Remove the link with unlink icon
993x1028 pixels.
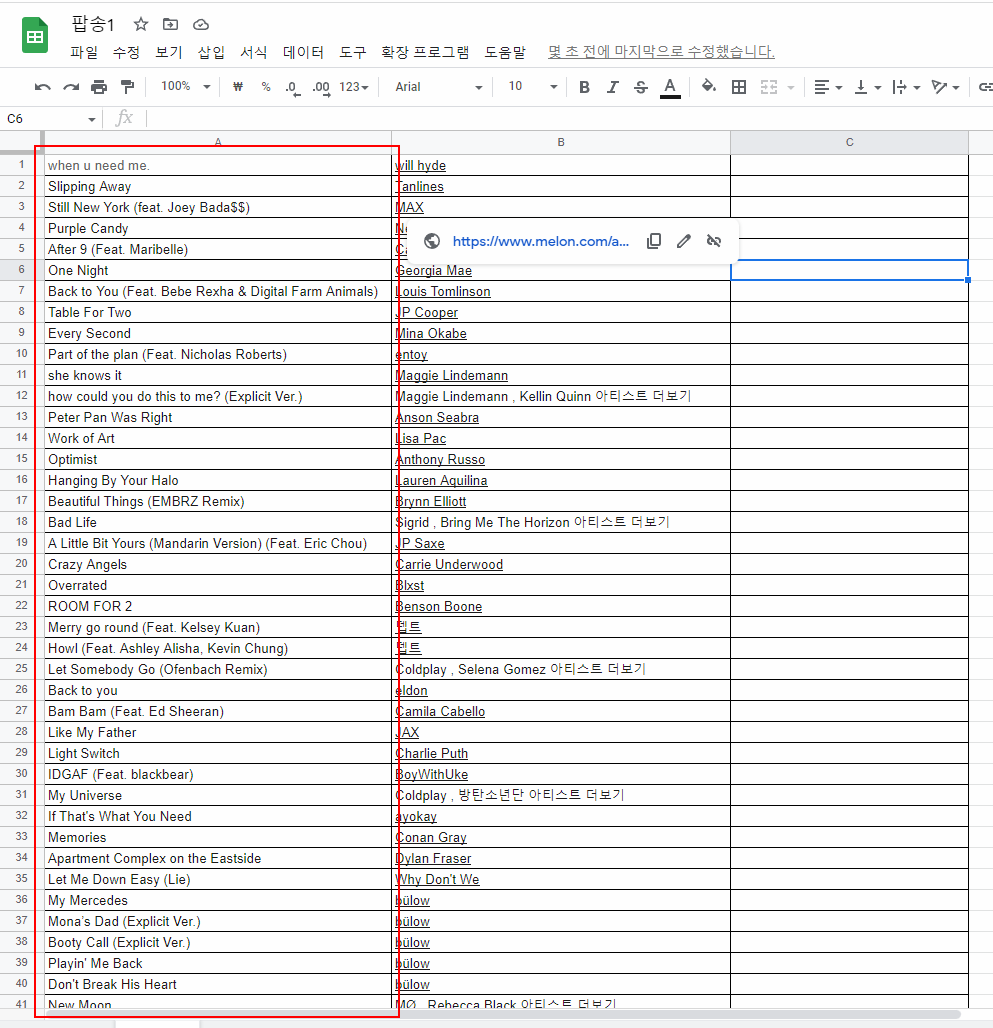tap(714, 241)
